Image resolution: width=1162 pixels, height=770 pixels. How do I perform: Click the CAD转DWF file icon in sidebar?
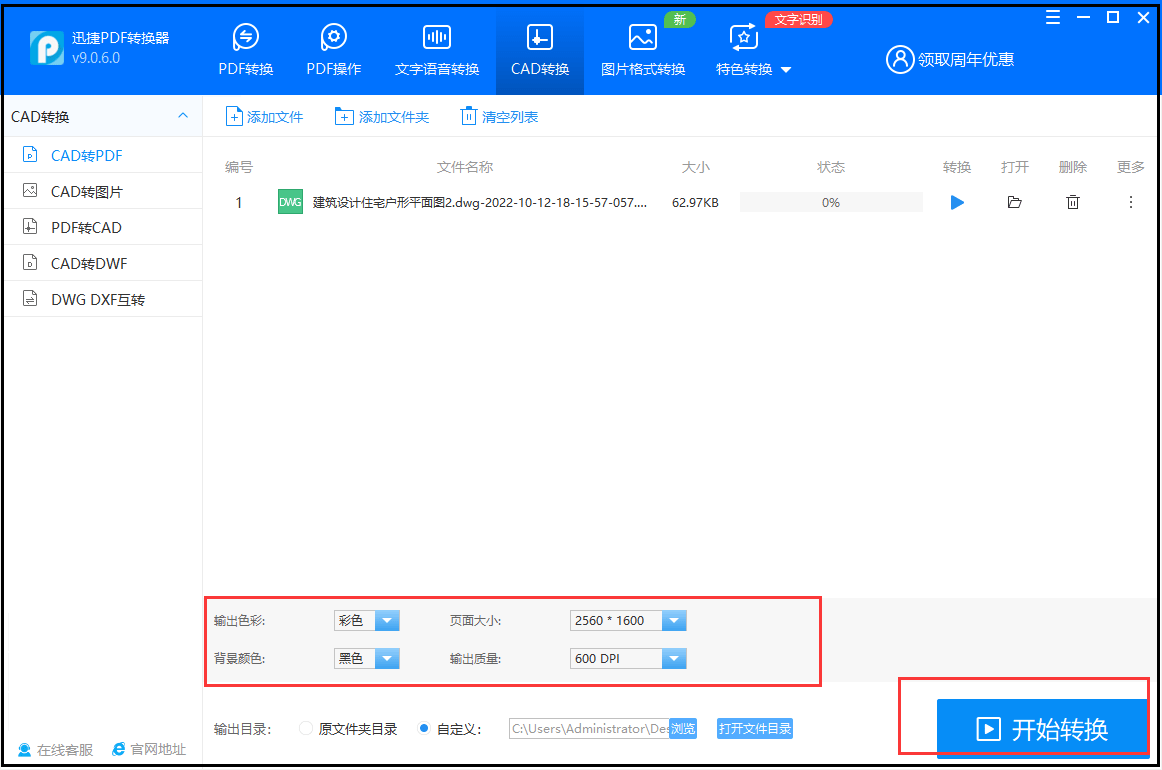coord(30,262)
